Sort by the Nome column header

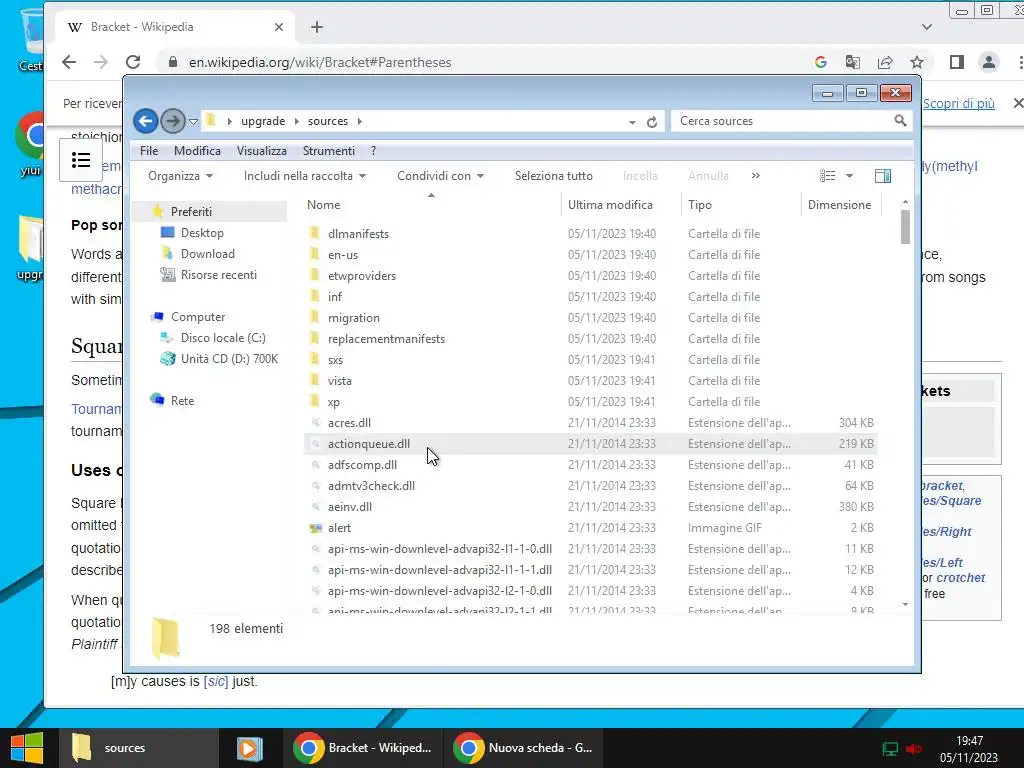[323, 204]
